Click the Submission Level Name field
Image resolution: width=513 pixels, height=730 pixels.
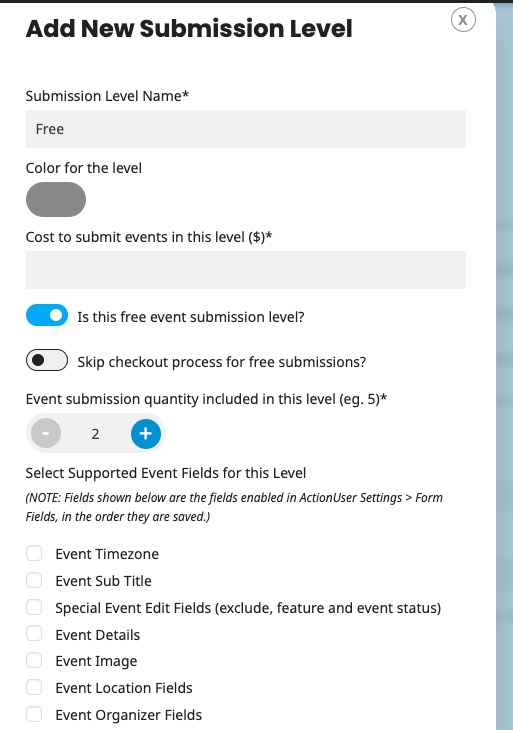246,129
